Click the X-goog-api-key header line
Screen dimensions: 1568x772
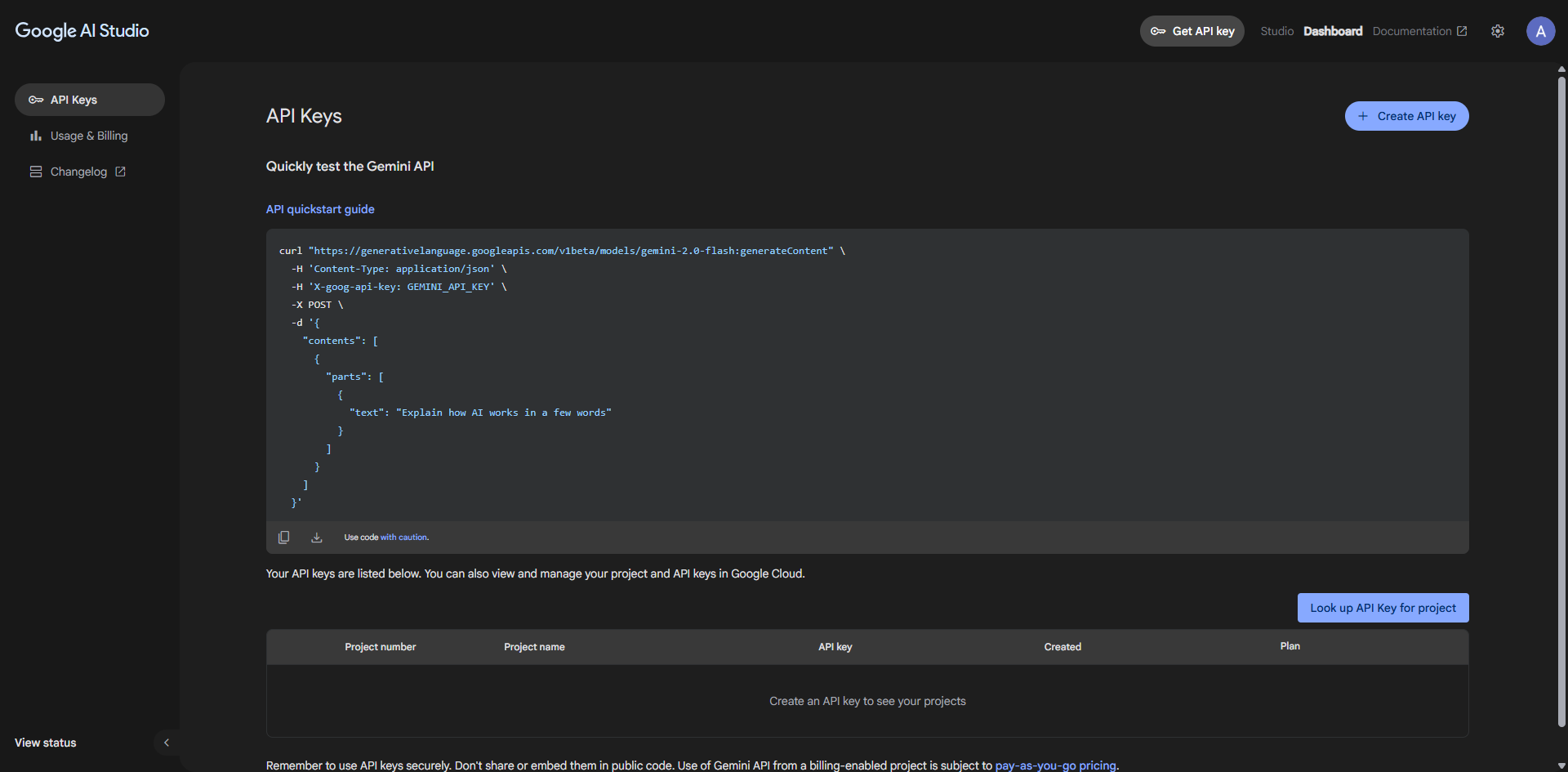[x=399, y=287]
